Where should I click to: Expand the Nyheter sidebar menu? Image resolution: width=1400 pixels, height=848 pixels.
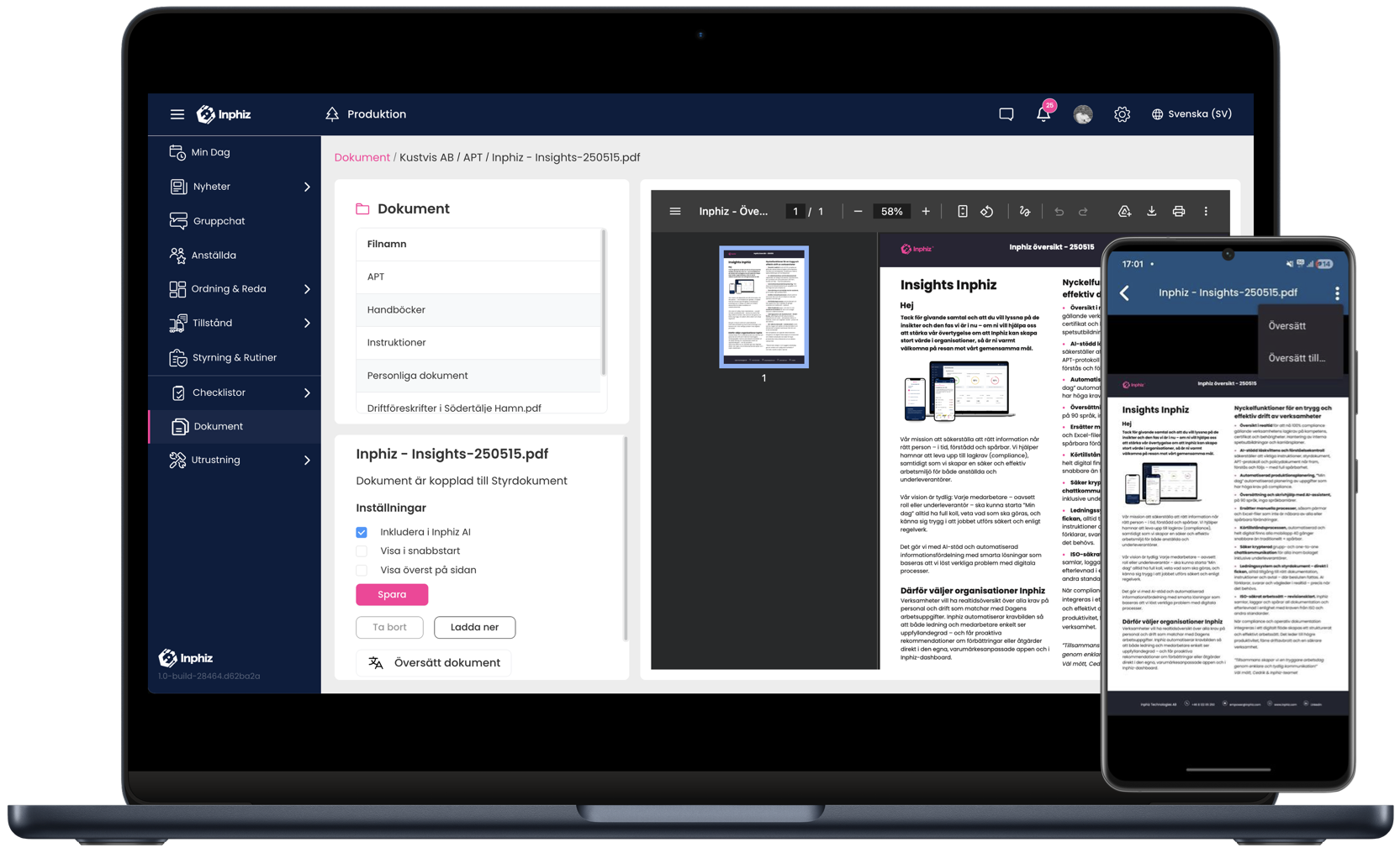[x=306, y=187]
